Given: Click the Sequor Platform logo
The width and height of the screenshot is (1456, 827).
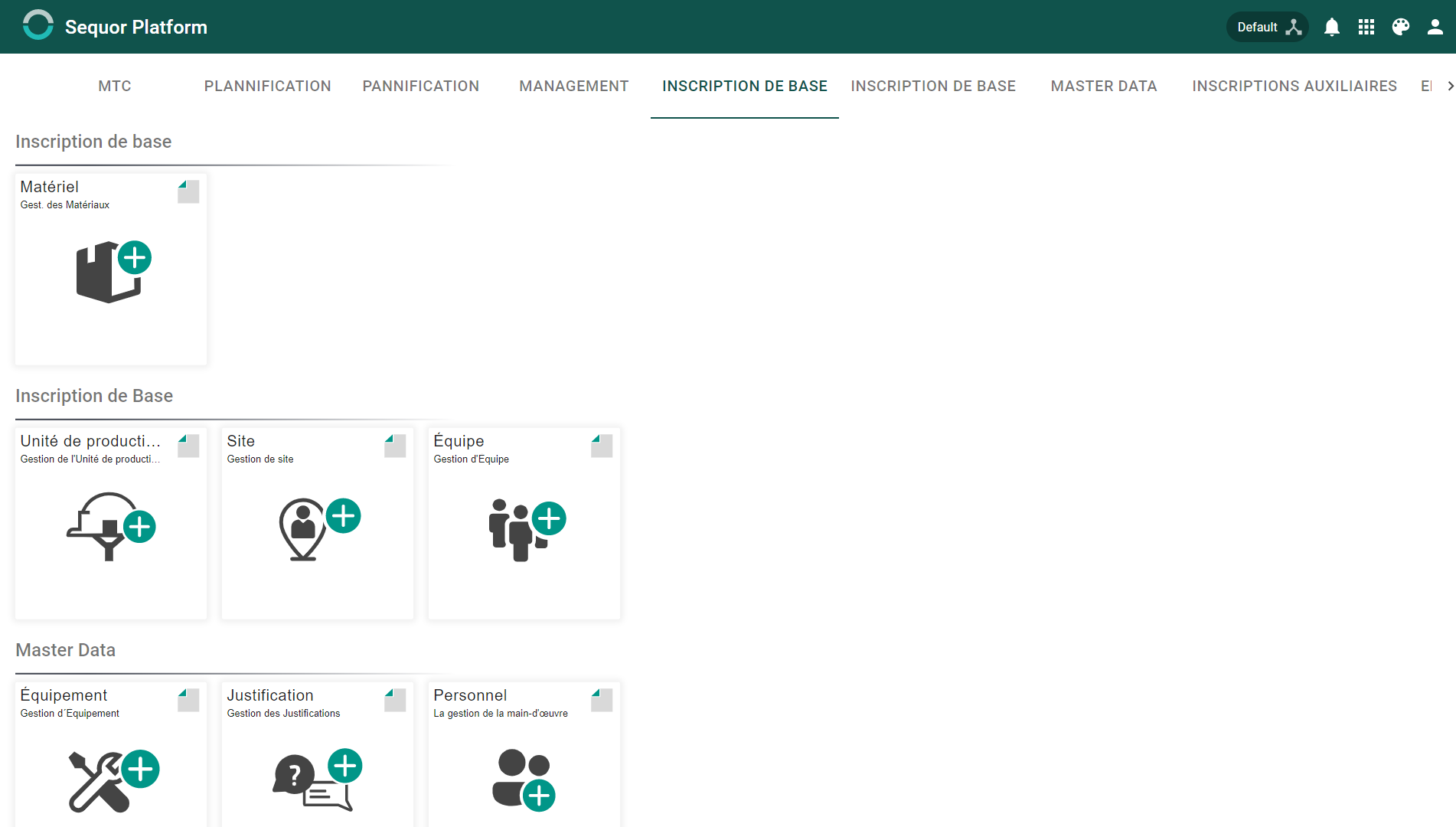Looking at the screenshot, I should pyautogui.click(x=38, y=25).
